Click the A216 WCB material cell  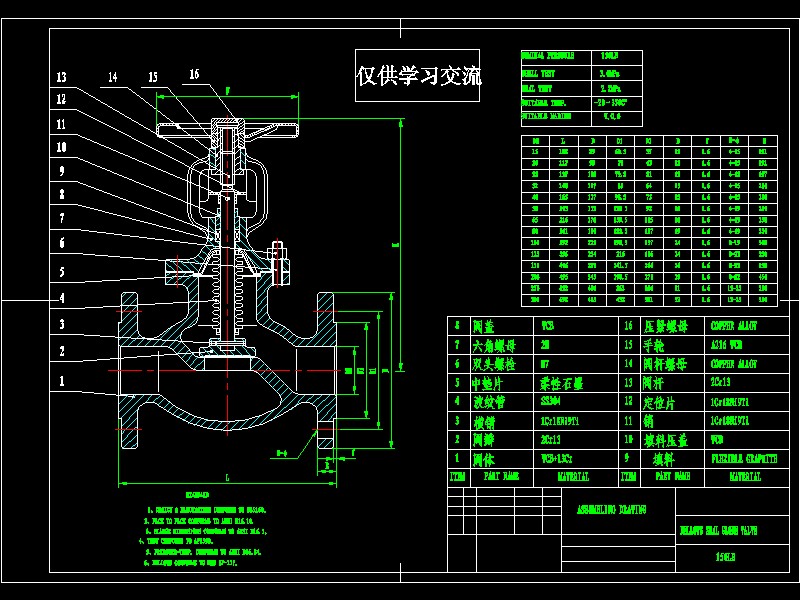click(727, 344)
